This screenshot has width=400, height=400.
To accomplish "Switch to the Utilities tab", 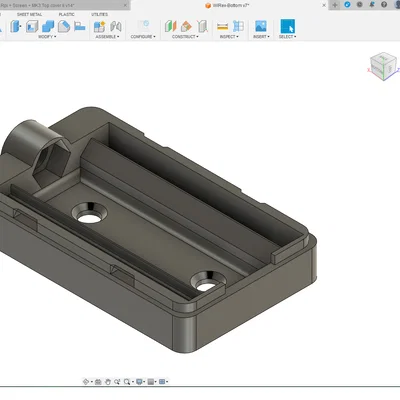I will pyautogui.click(x=99, y=14).
